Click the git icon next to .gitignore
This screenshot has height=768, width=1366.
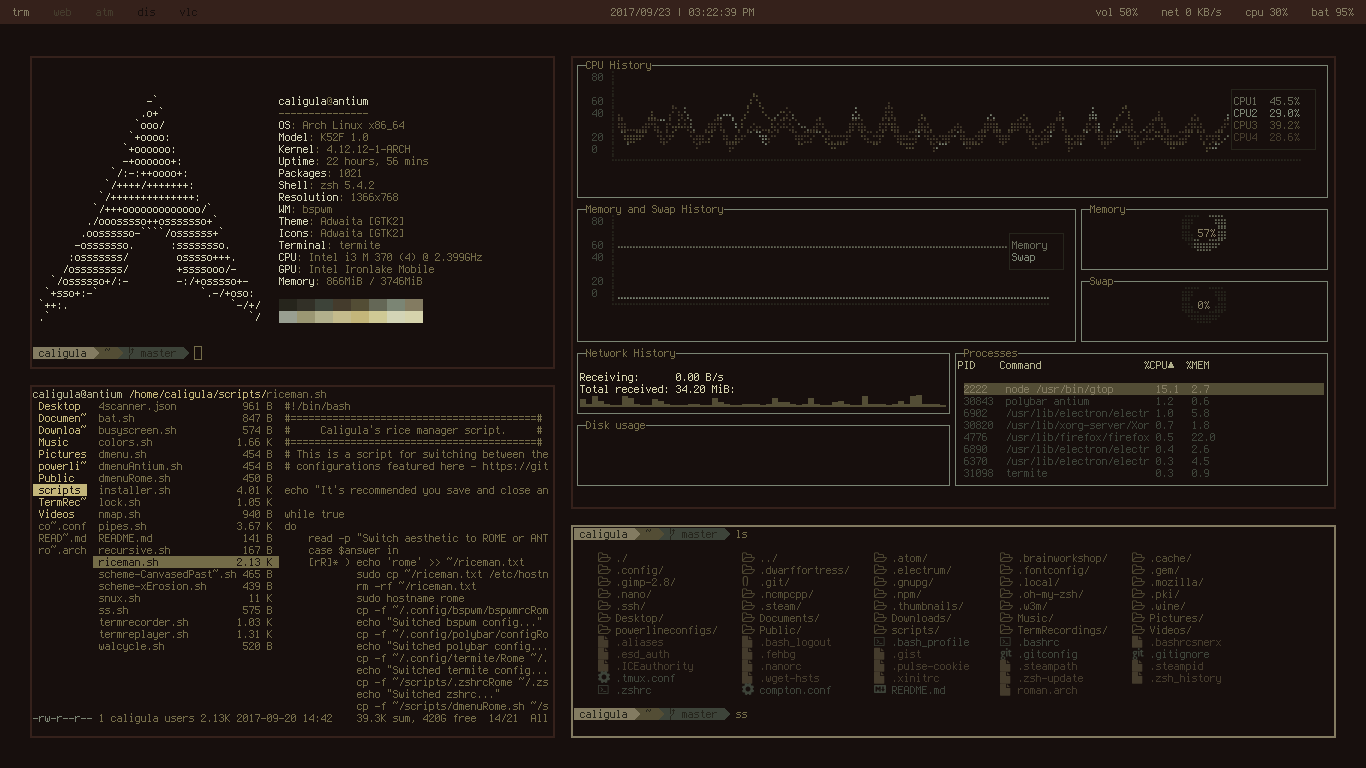(1138, 654)
